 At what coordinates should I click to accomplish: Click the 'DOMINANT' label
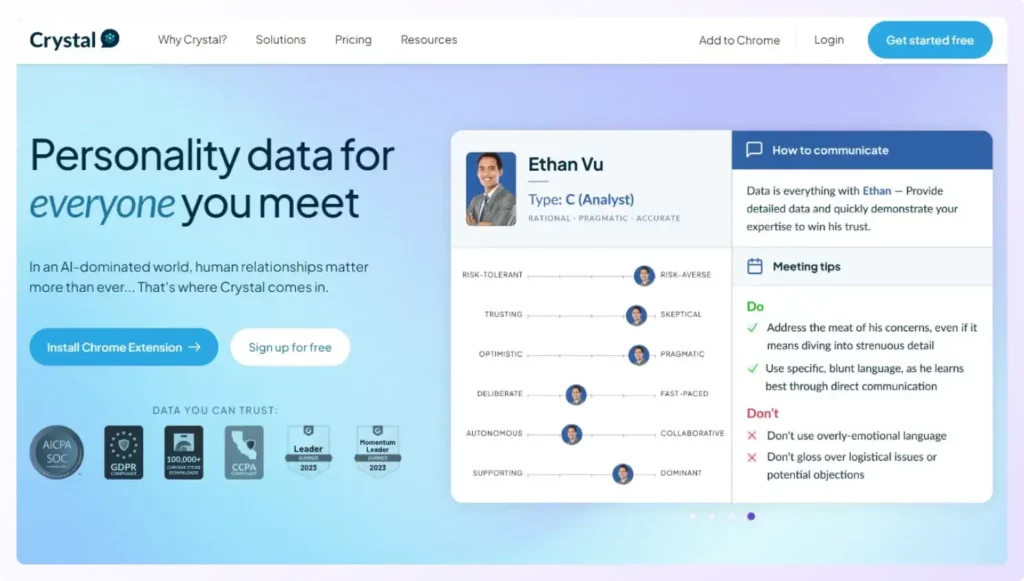click(x=681, y=473)
